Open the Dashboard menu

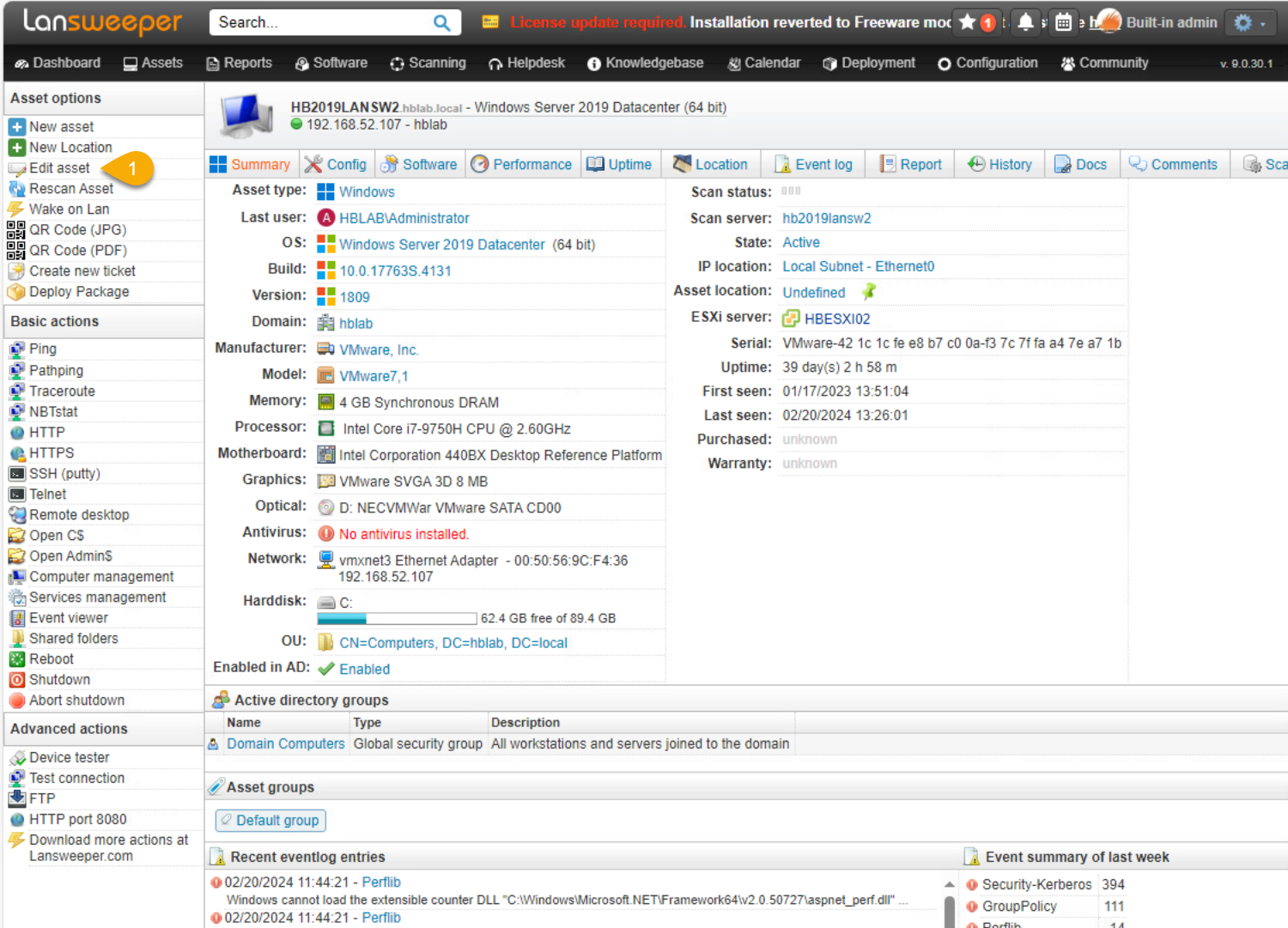[58, 63]
